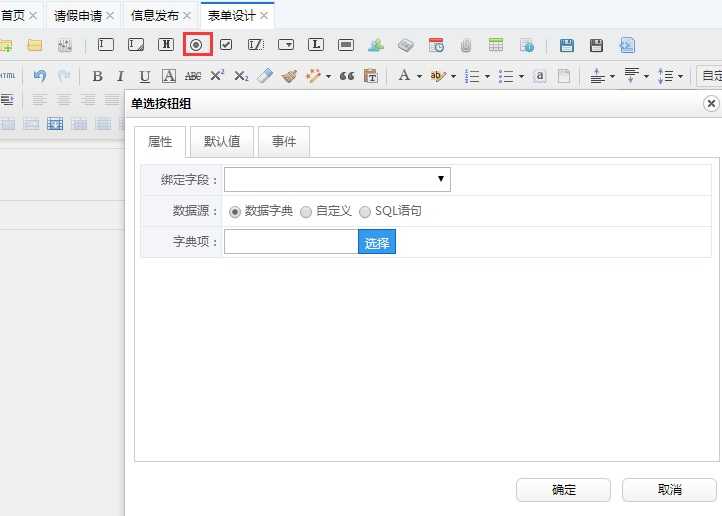Insert a multi-line textarea control
722x516 pixels.
[x=136, y=45]
